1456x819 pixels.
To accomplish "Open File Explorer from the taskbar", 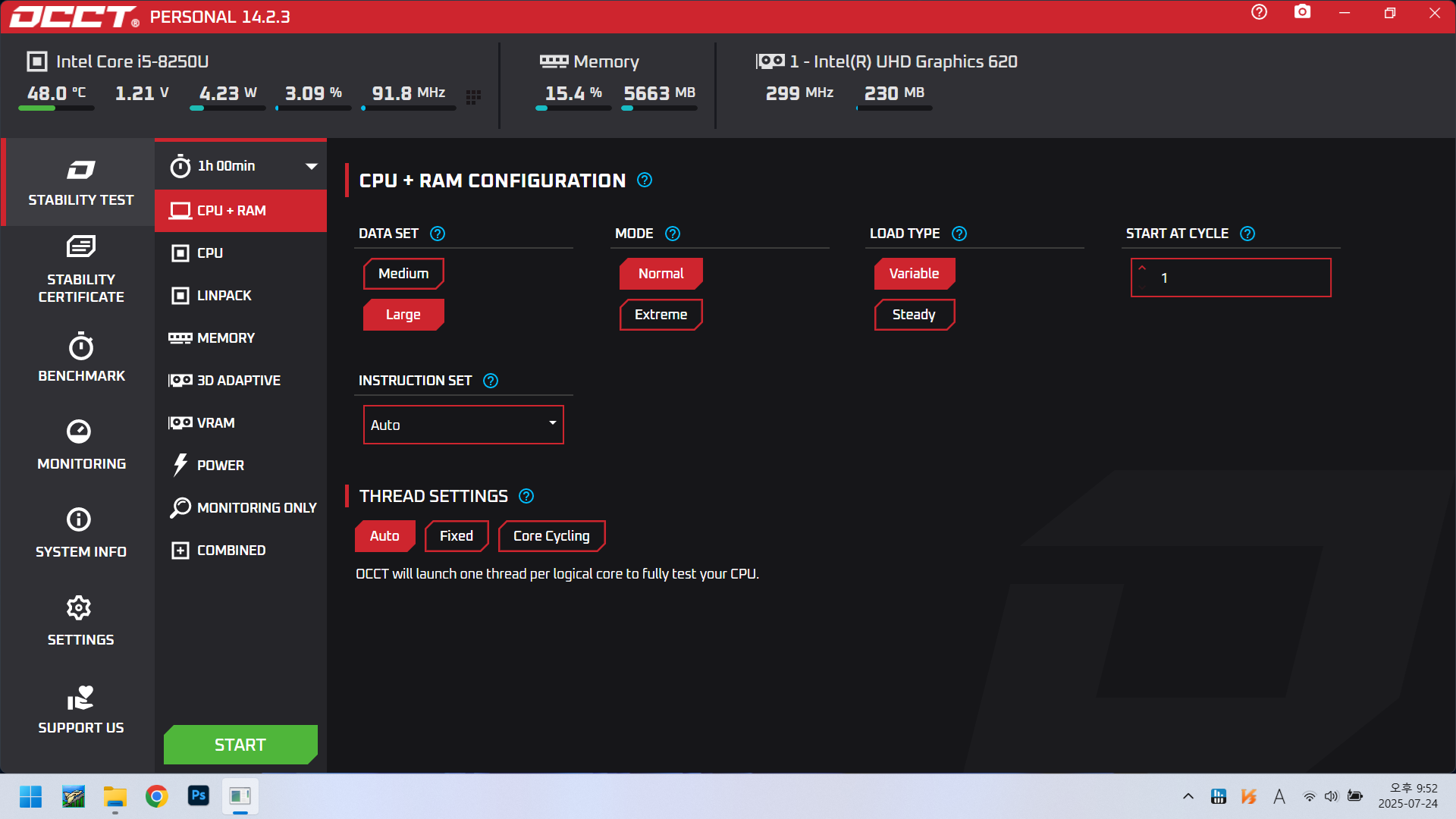I will (115, 796).
